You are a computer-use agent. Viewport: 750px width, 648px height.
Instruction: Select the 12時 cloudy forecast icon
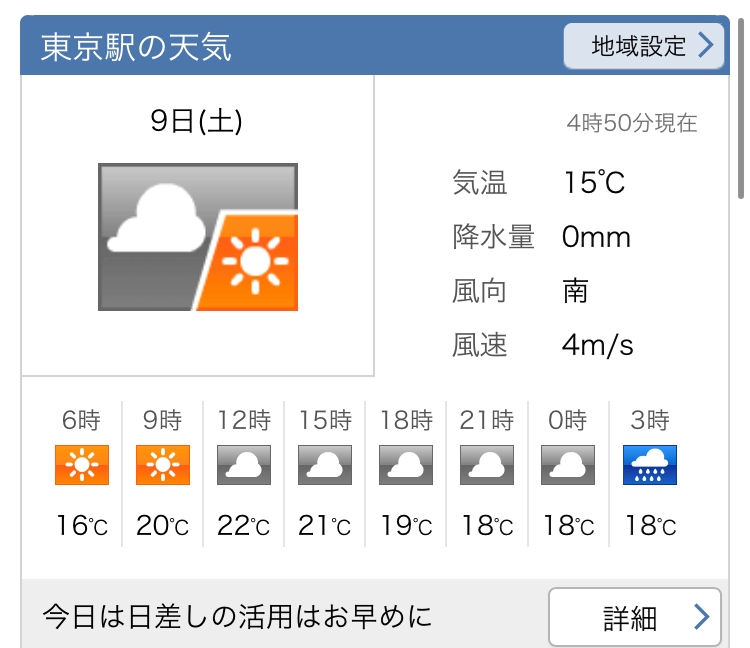point(244,465)
